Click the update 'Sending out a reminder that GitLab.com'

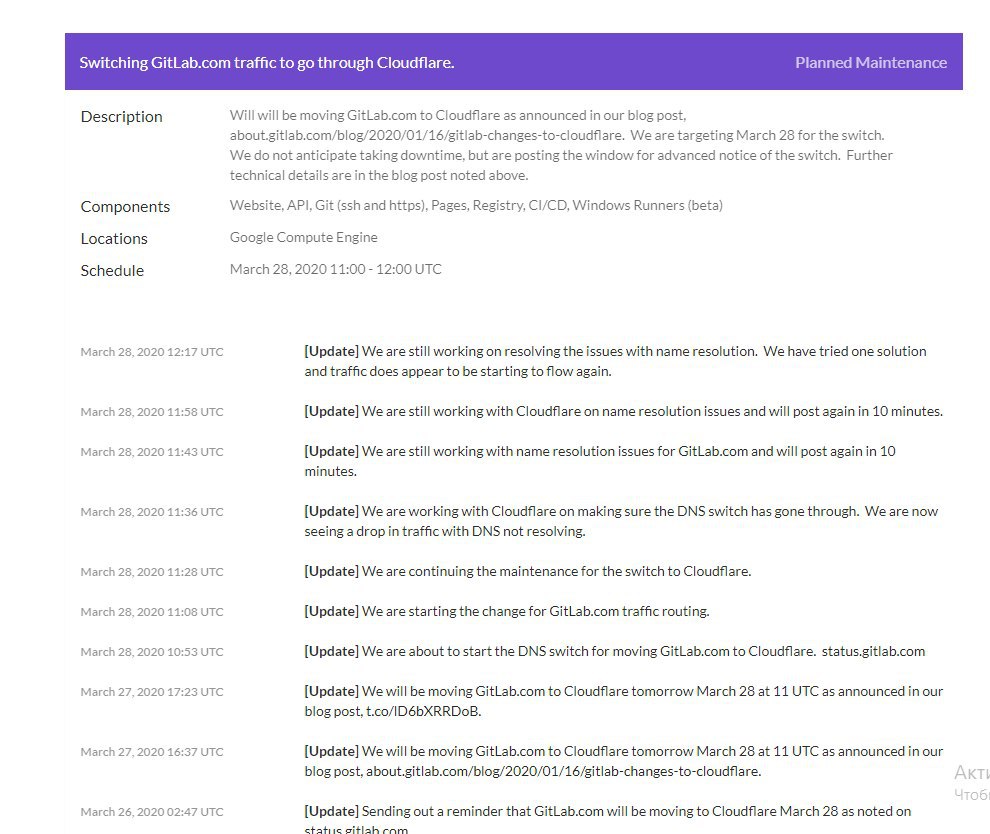tap(607, 819)
